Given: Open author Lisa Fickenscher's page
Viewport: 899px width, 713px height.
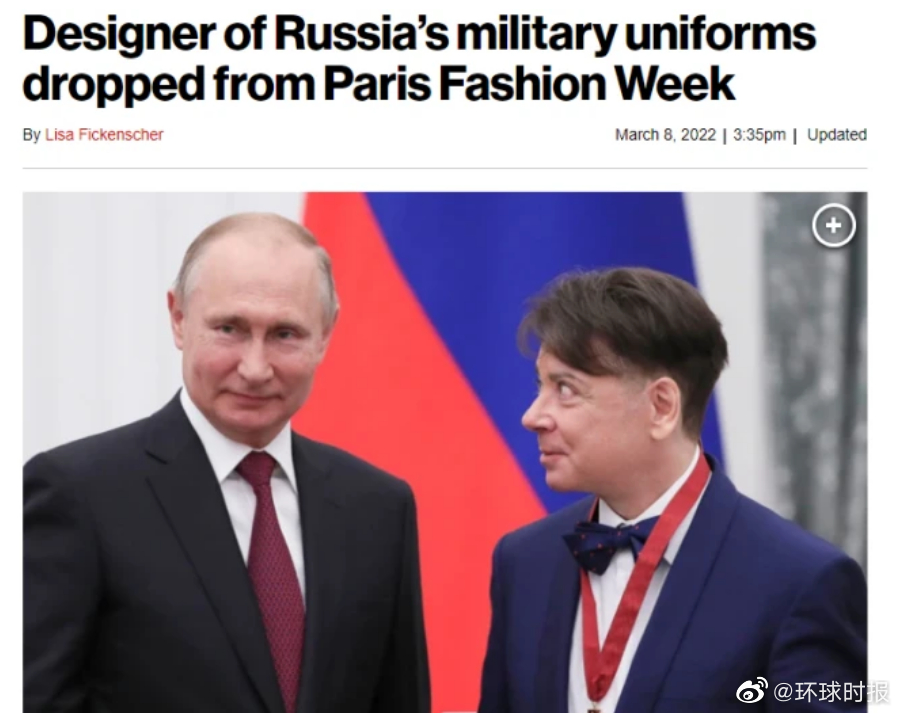Looking at the screenshot, I should (x=104, y=135).
